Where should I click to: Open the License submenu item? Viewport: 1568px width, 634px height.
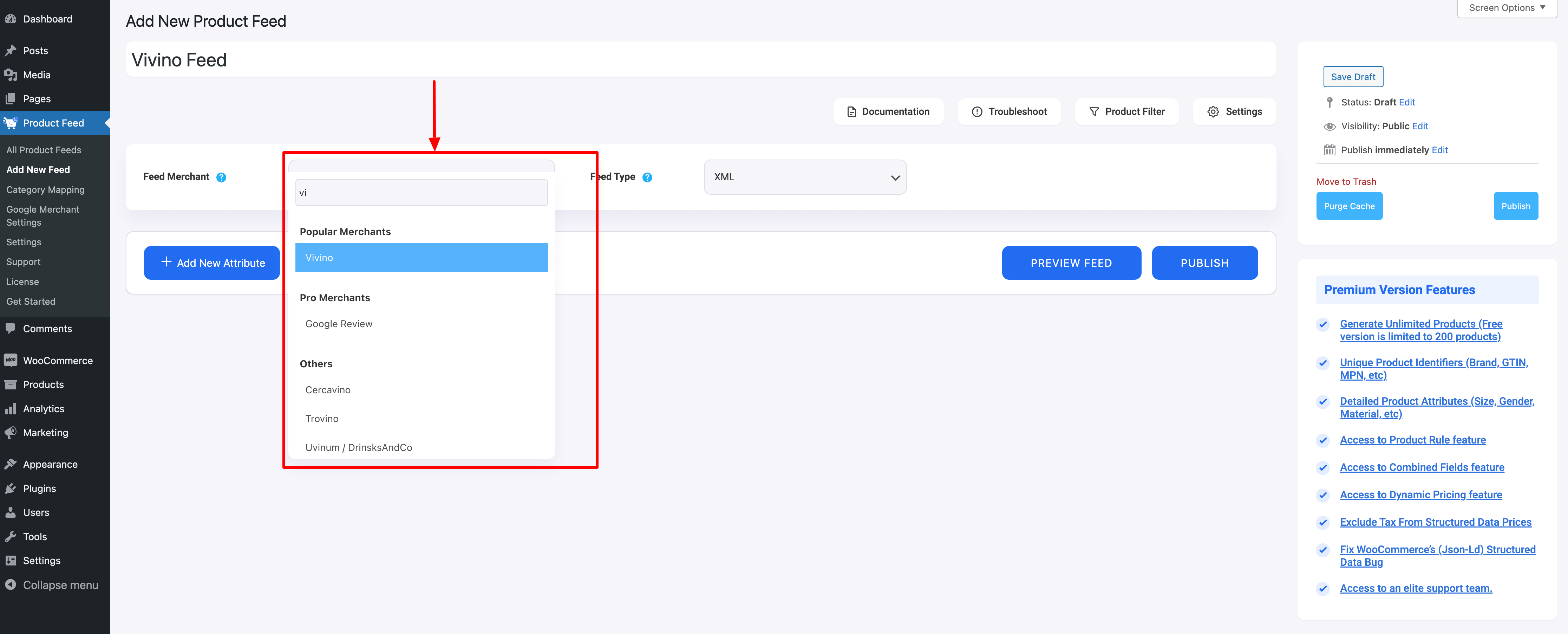pos(22,282)
